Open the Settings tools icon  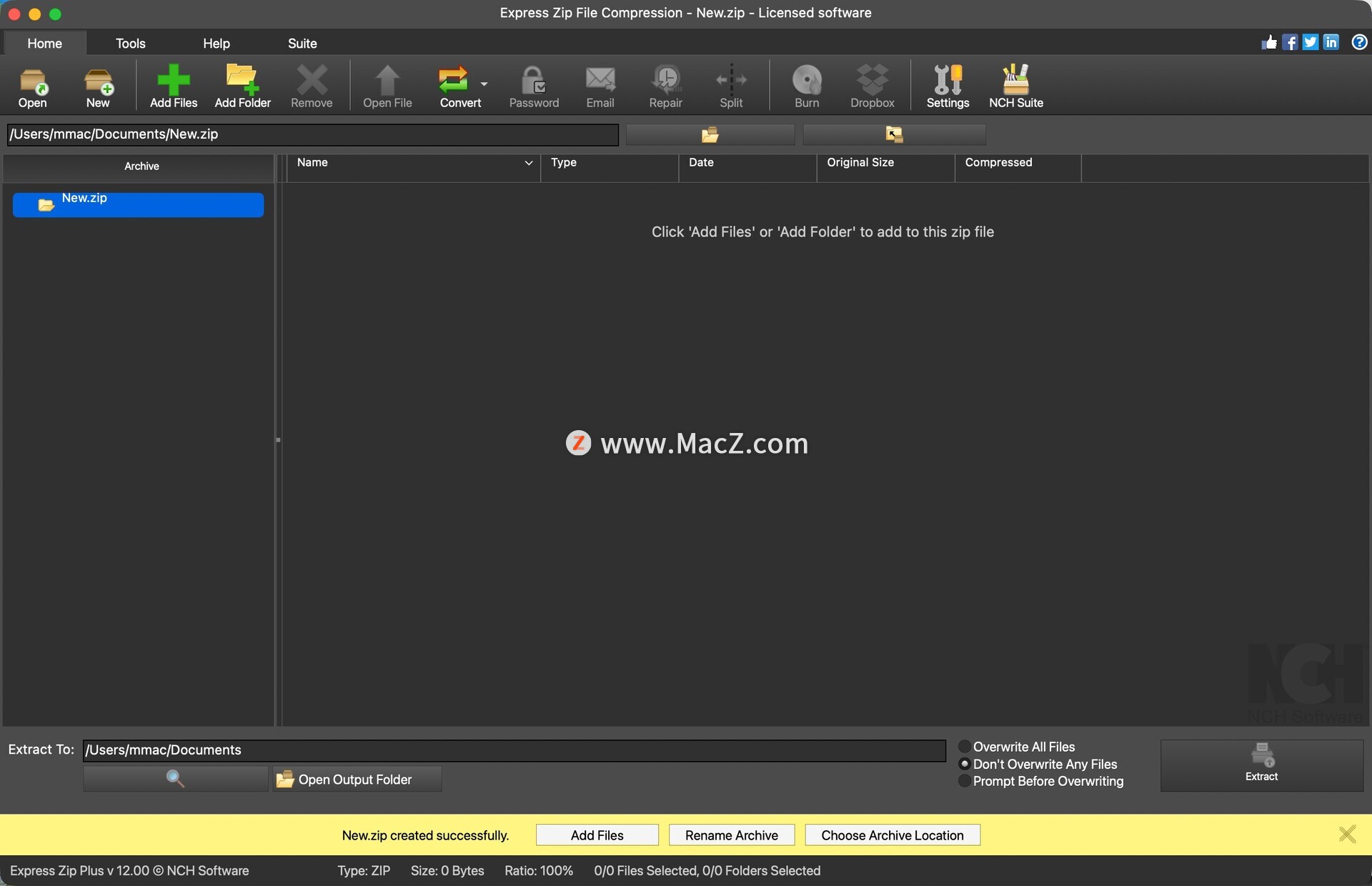click(948, 79)
